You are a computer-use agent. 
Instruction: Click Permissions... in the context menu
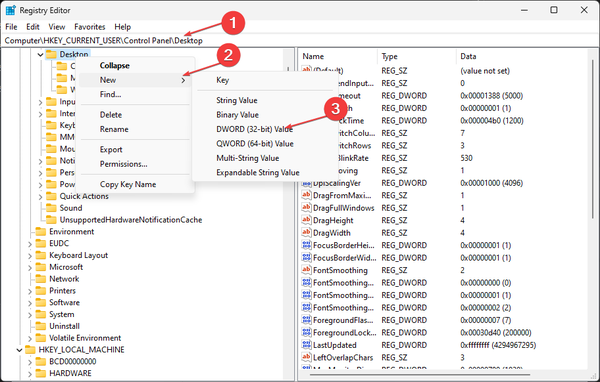click(123, 164)
